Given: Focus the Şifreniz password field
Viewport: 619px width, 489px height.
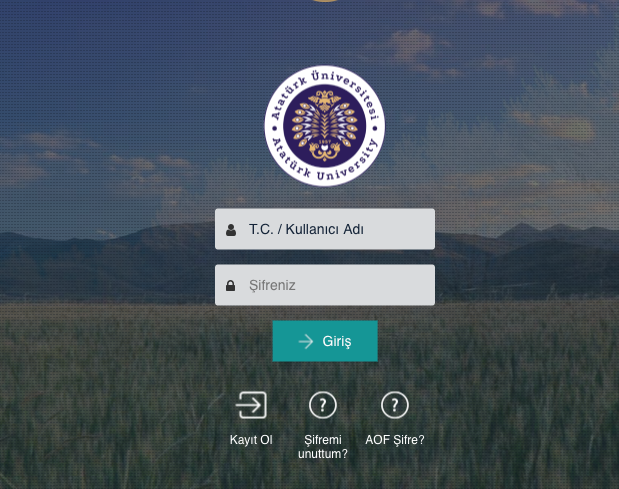Looking at the screenshot, I should 325,285.
